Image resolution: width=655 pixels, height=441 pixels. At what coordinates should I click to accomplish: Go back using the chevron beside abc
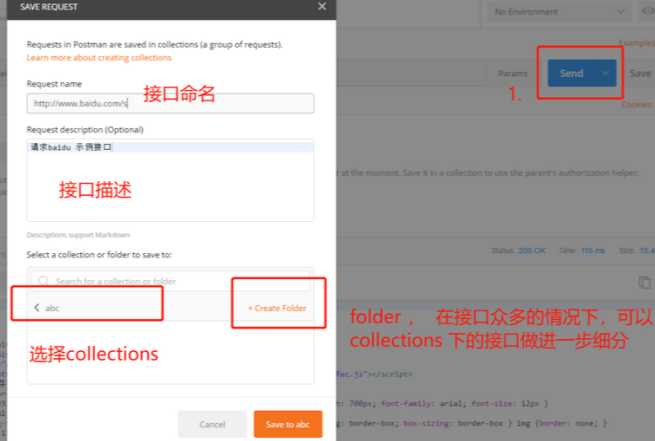[x=37, y=308]
